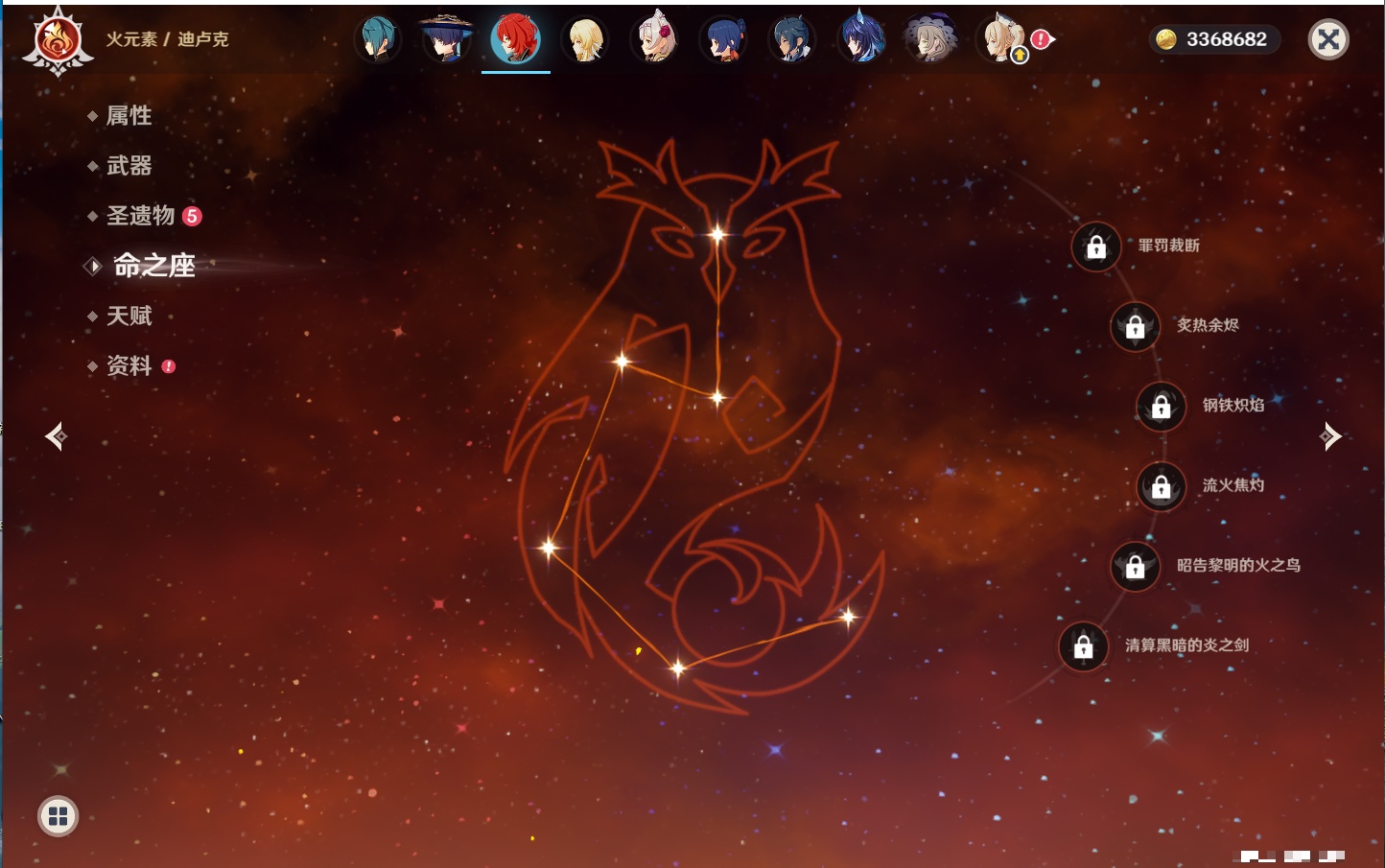Open the grid menu button at bottom-left

point(58,816)
